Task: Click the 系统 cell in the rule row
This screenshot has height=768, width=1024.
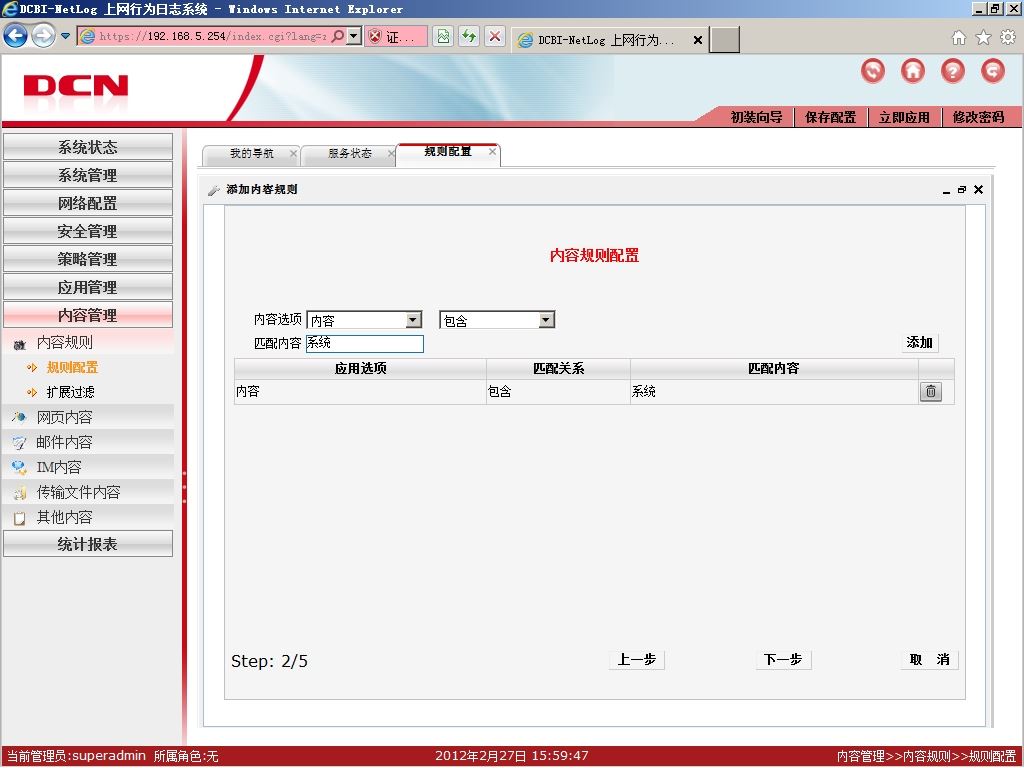Action: [775, 392]
